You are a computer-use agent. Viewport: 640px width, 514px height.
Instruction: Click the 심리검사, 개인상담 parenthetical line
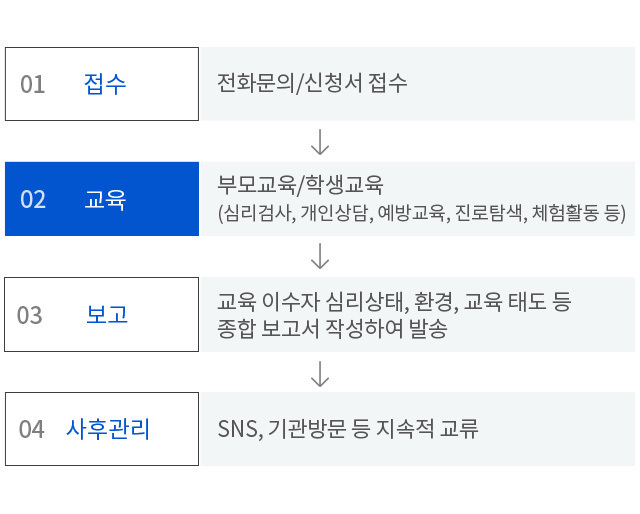pos(422,213)
